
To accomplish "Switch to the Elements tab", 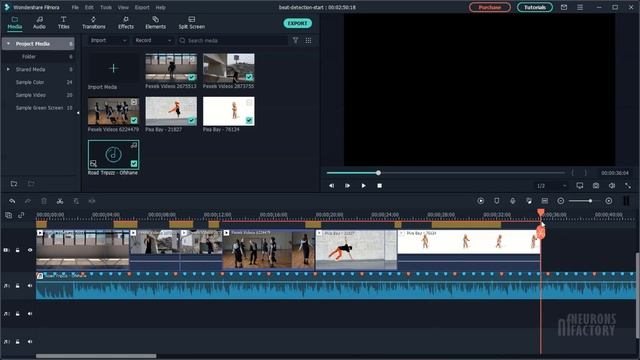I will 156,23.
